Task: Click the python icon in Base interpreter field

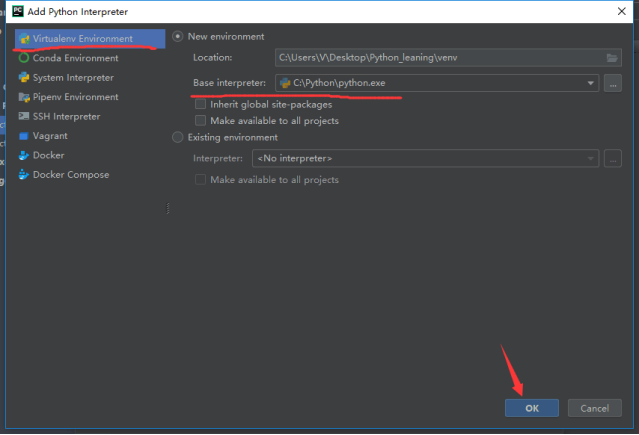Action: 285,83
